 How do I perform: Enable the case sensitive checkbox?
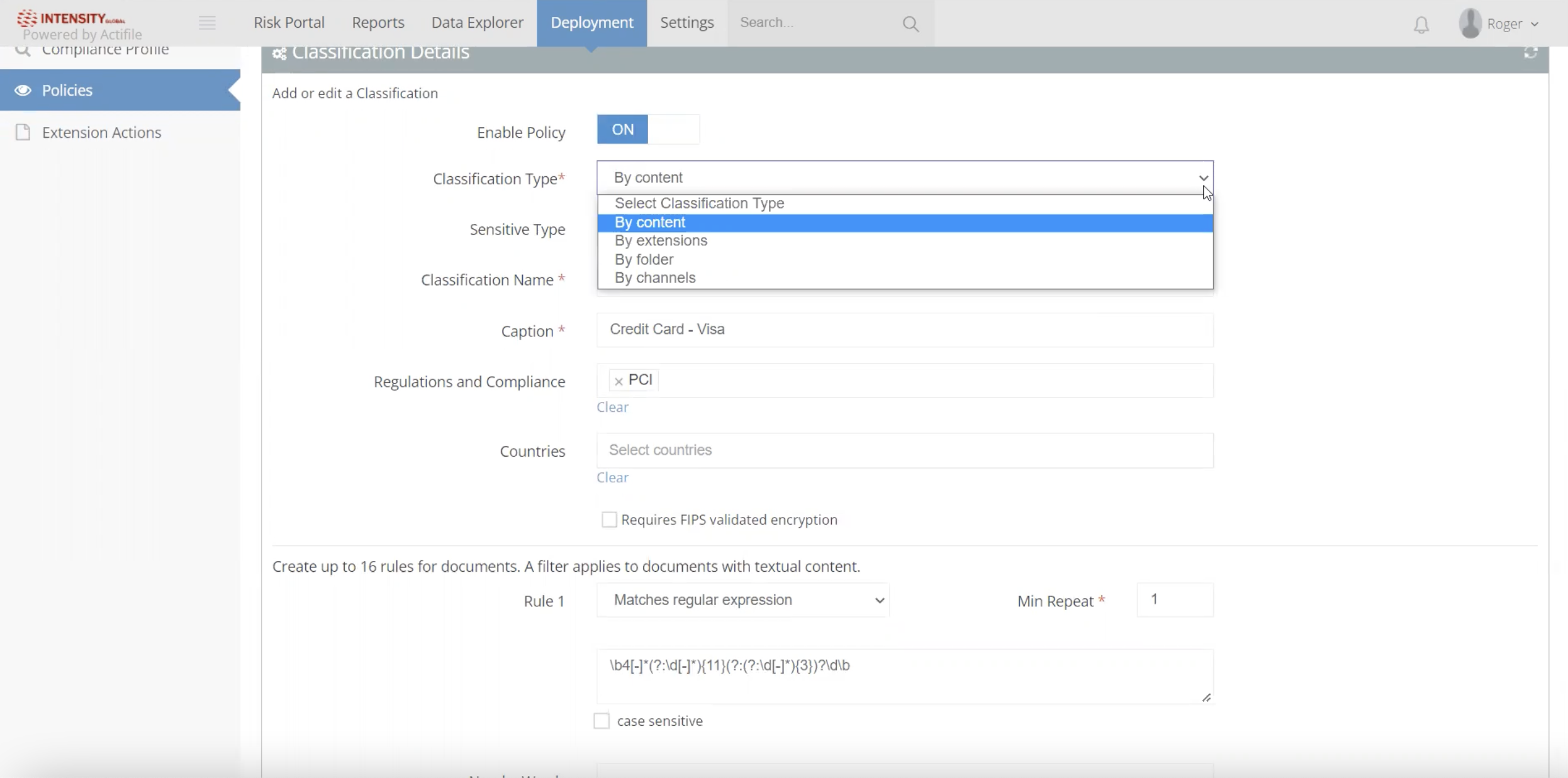tap(602, 721)
